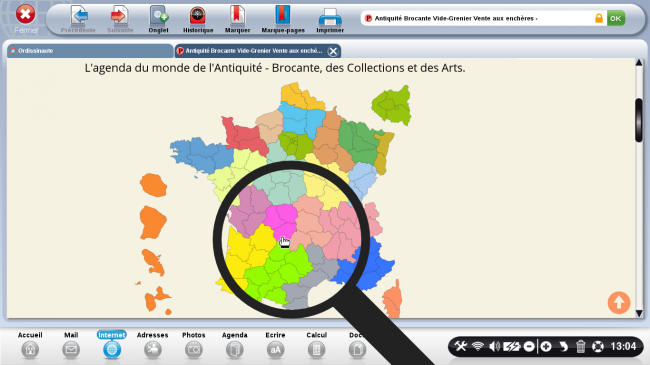Viewport: 650px width, 365px height.
Task: Switch to the Ordissinaute tab
Action: coord(90,51)
